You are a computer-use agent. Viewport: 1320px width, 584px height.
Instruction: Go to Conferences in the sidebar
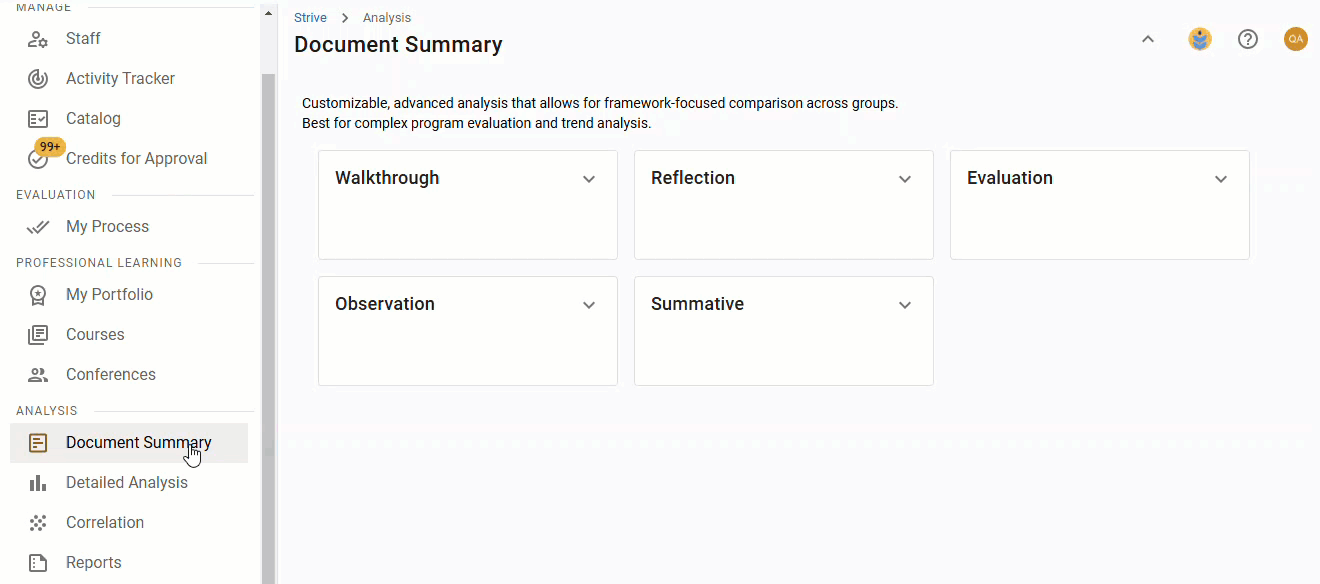(x=110, y=375)
